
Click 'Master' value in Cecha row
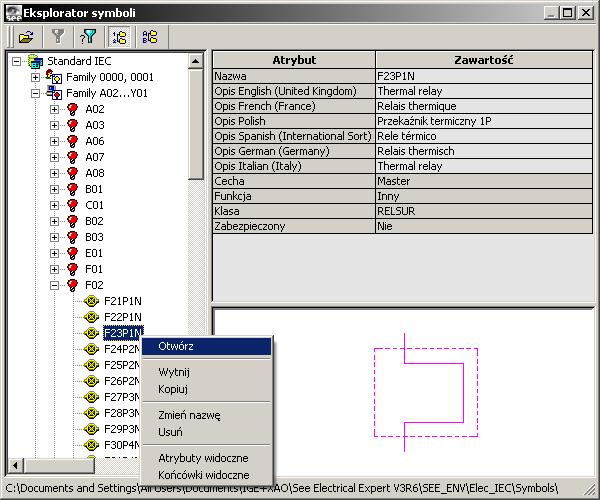pyautogui.click(x=484, y=181)
